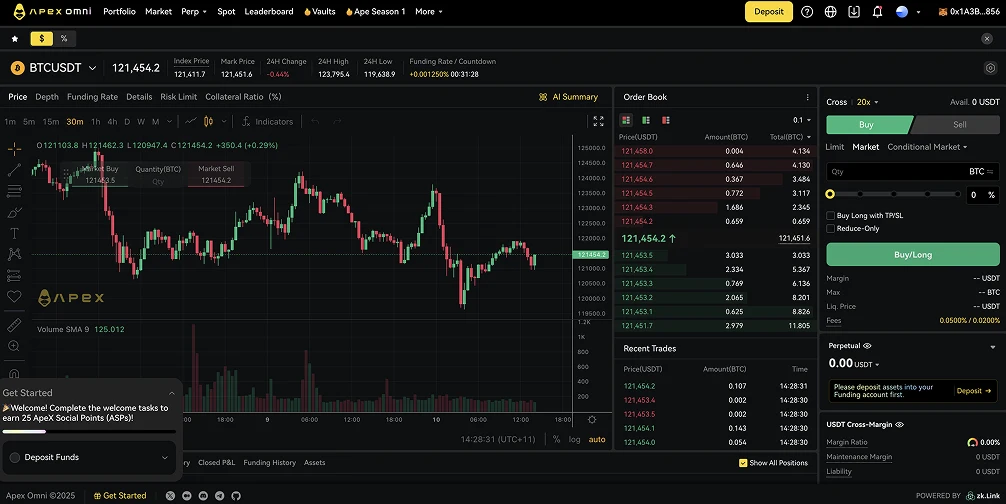Enable Buy Long with TP/SL checkbox
The width and height of the screenshot is (1006, 504).
pos(830,215)
